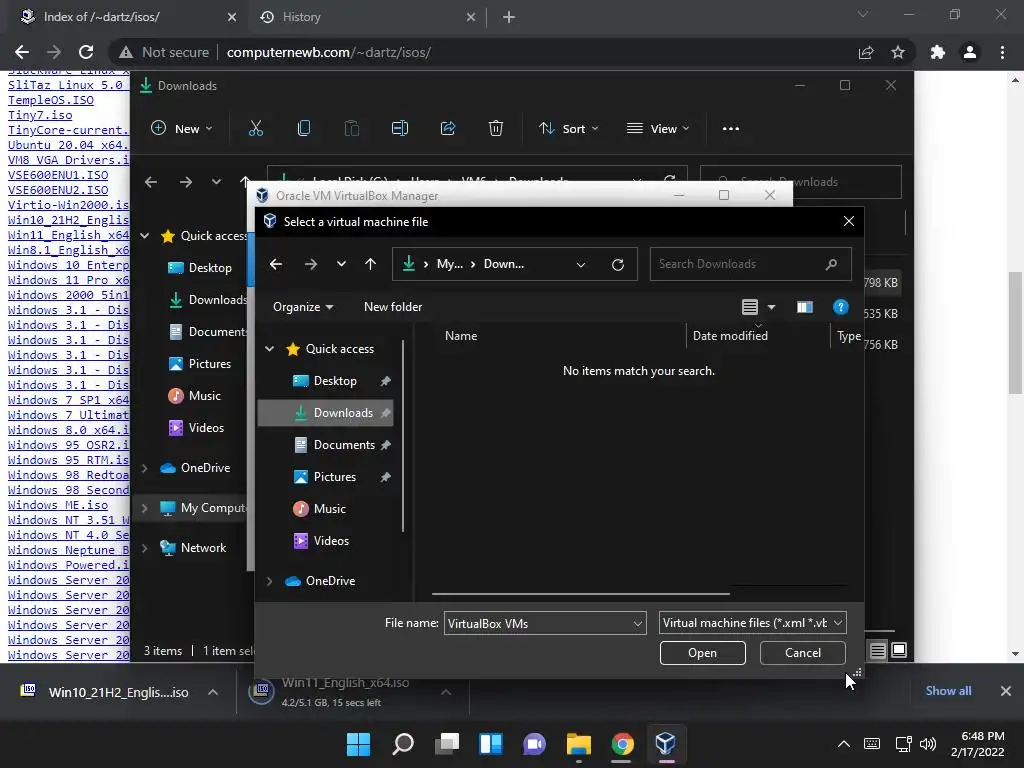1024x768 pixels.
Task: Open the Chrome extensions puzzle icon
Action: (938, 52)
